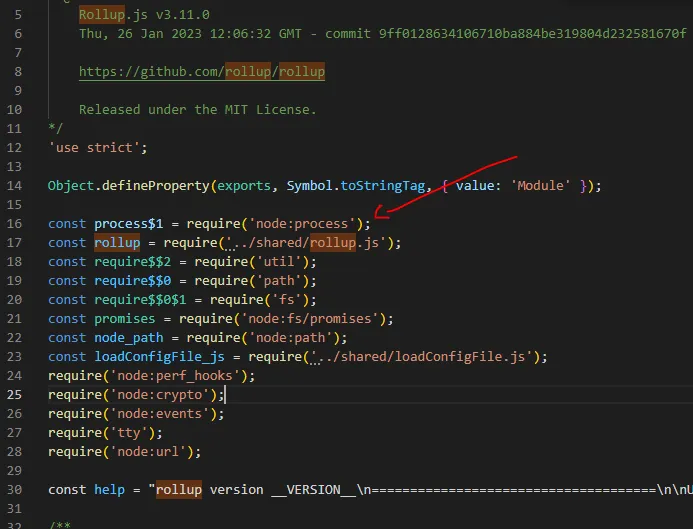Click the Rollup.js v3.11.0 comment text
693x529 pixels.
pyautogui.click(x=144, y=15)
